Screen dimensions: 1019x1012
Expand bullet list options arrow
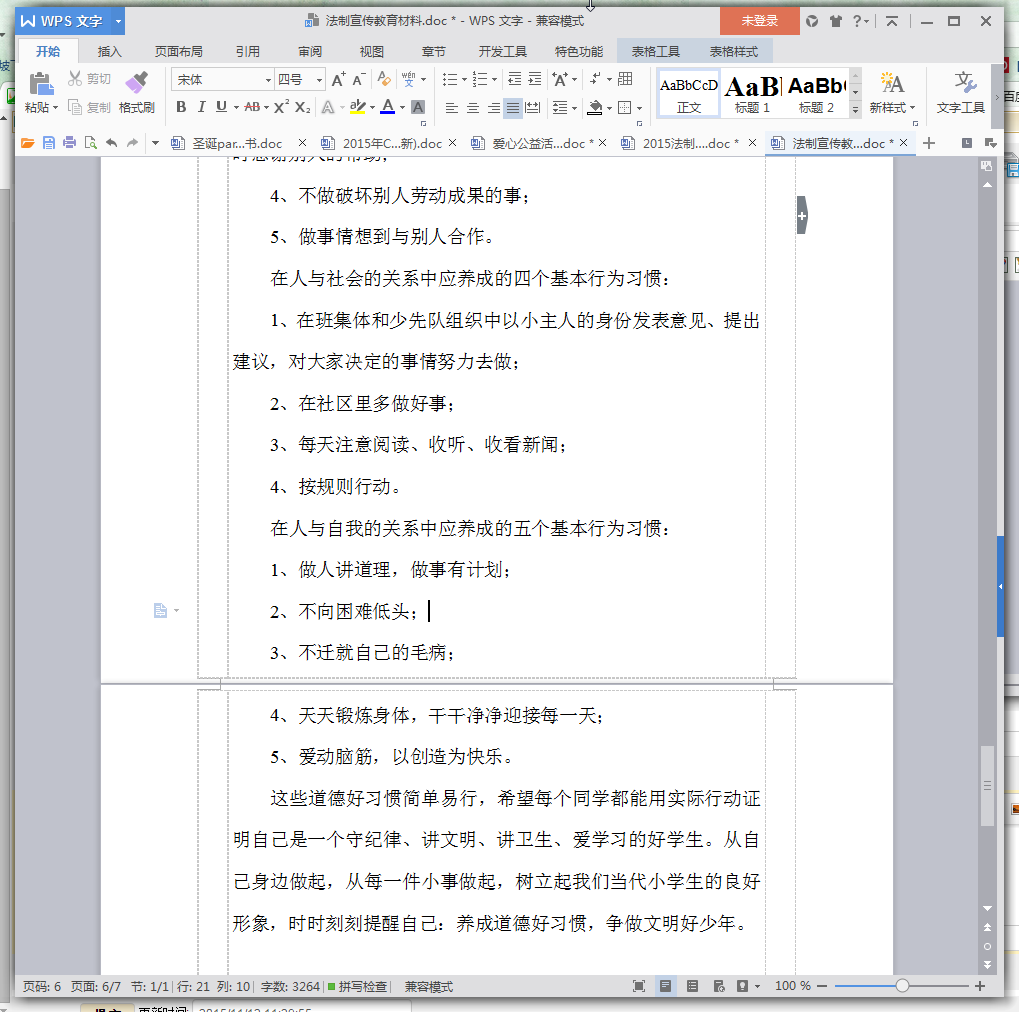pyautogui.click(x=464, y=79)
